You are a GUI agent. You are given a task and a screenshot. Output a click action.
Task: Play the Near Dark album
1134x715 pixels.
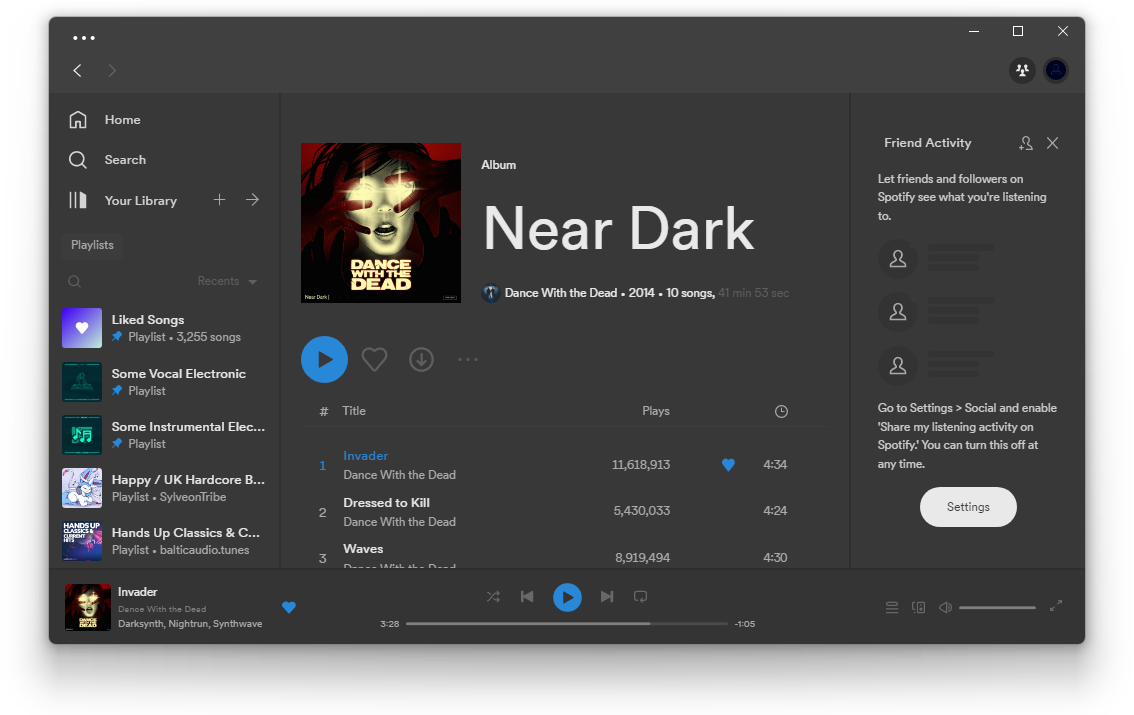click(324, 359)
